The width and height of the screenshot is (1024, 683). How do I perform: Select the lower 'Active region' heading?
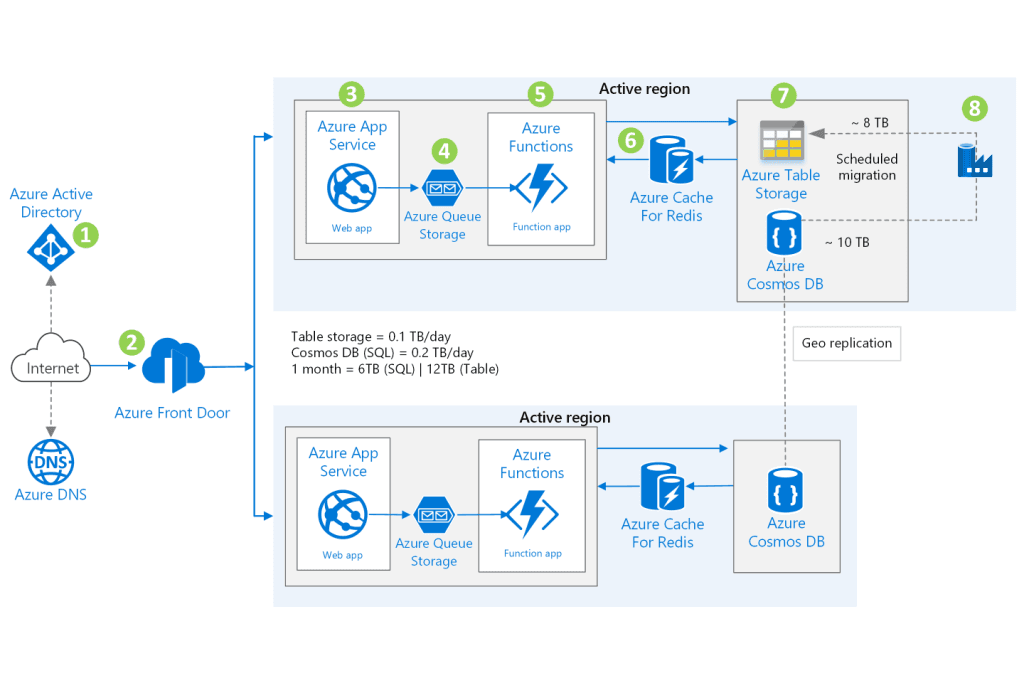coord(565,418)
